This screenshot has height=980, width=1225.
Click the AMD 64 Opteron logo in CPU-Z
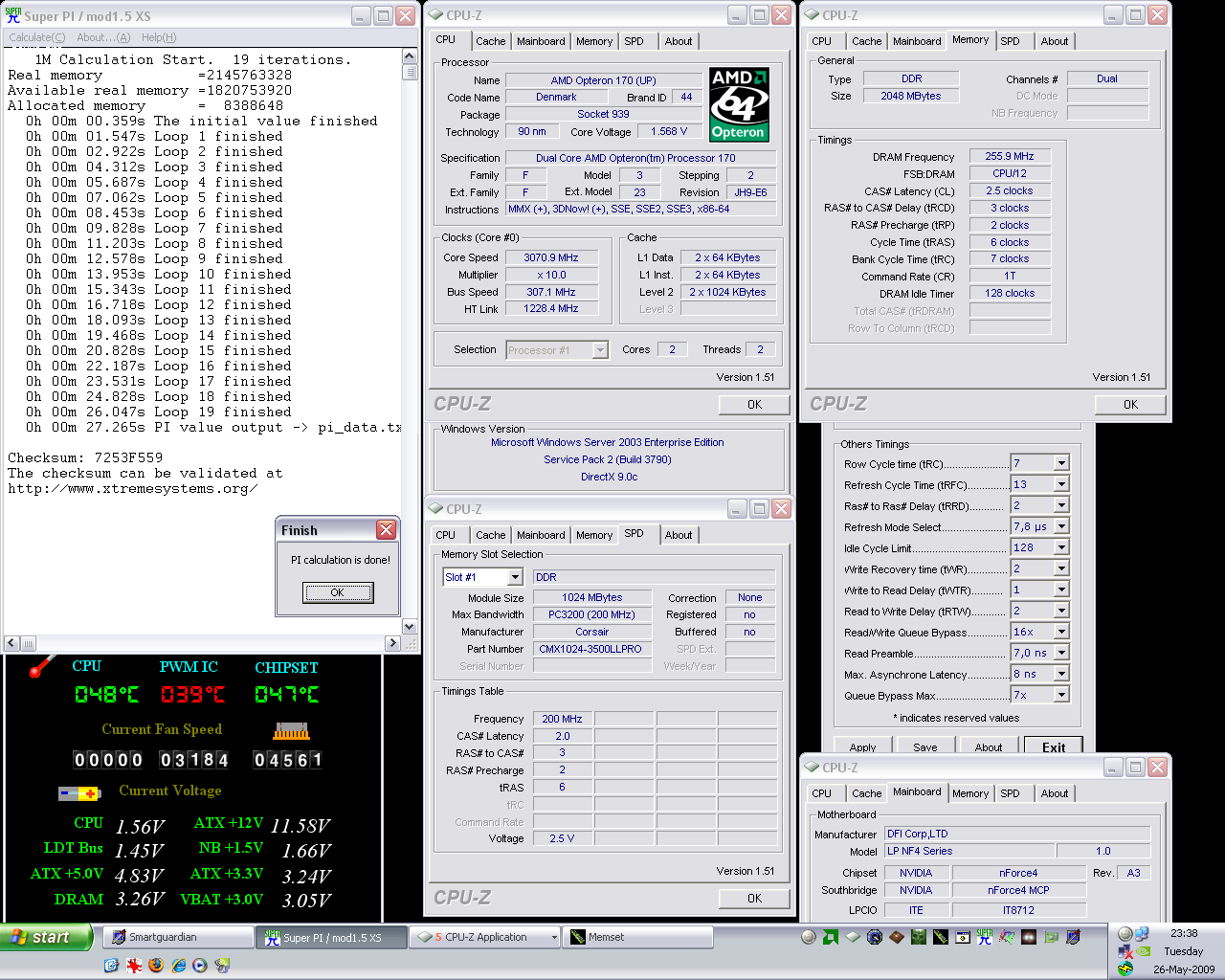coord(739,104)
